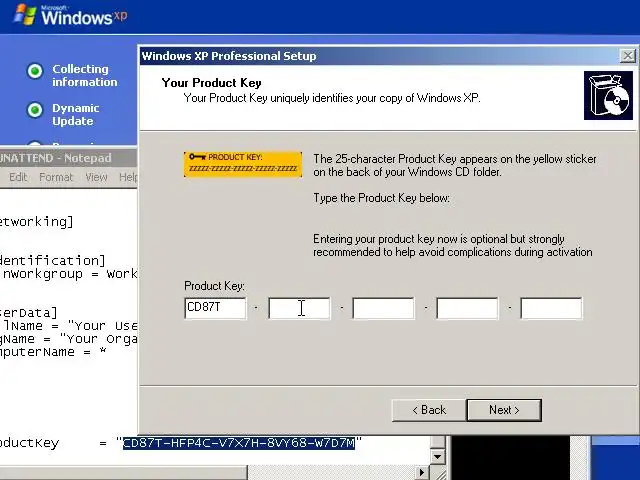Click the Next button in Setup
This screenshot has width=640, height=480.
[x=504, y=410]
